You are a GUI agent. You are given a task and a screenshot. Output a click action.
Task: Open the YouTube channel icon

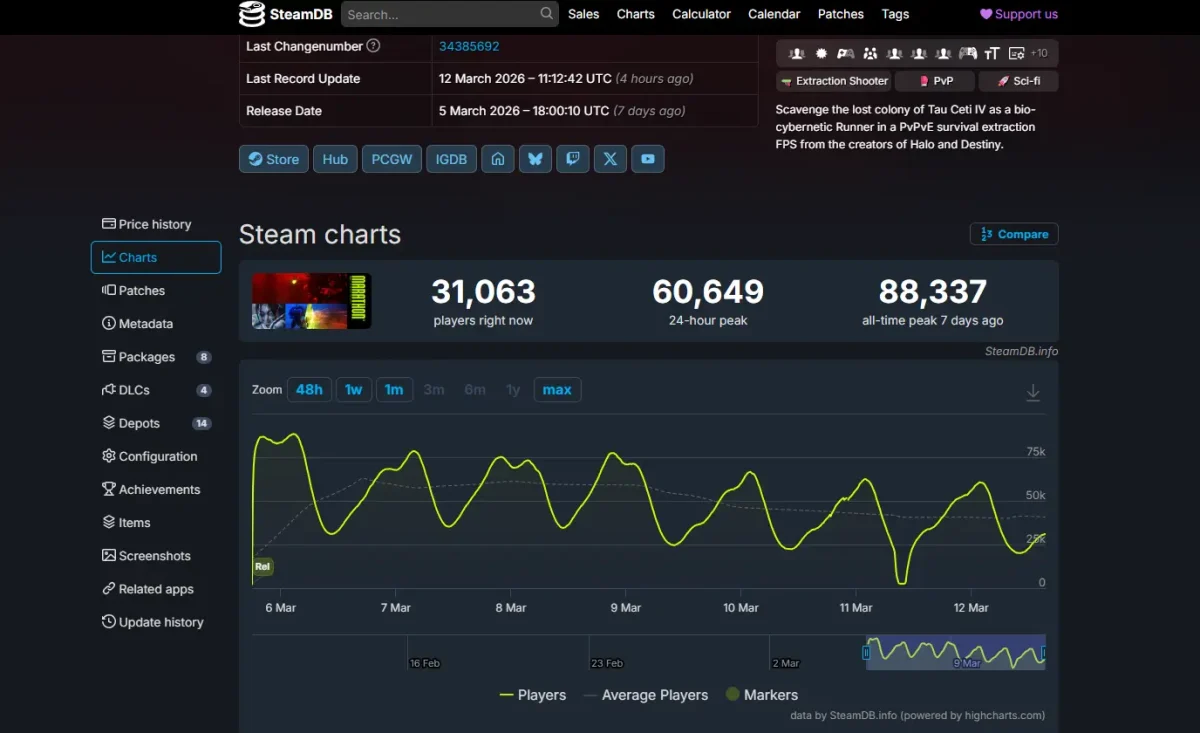[648, 158]
